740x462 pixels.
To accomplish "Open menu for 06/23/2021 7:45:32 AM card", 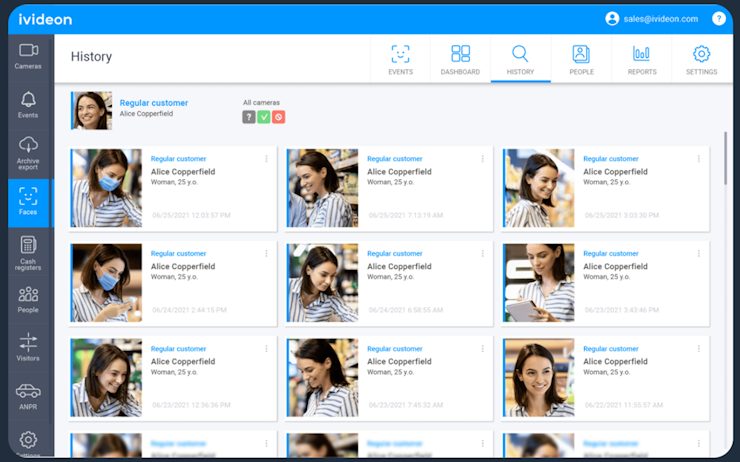I will coord(482,349).
